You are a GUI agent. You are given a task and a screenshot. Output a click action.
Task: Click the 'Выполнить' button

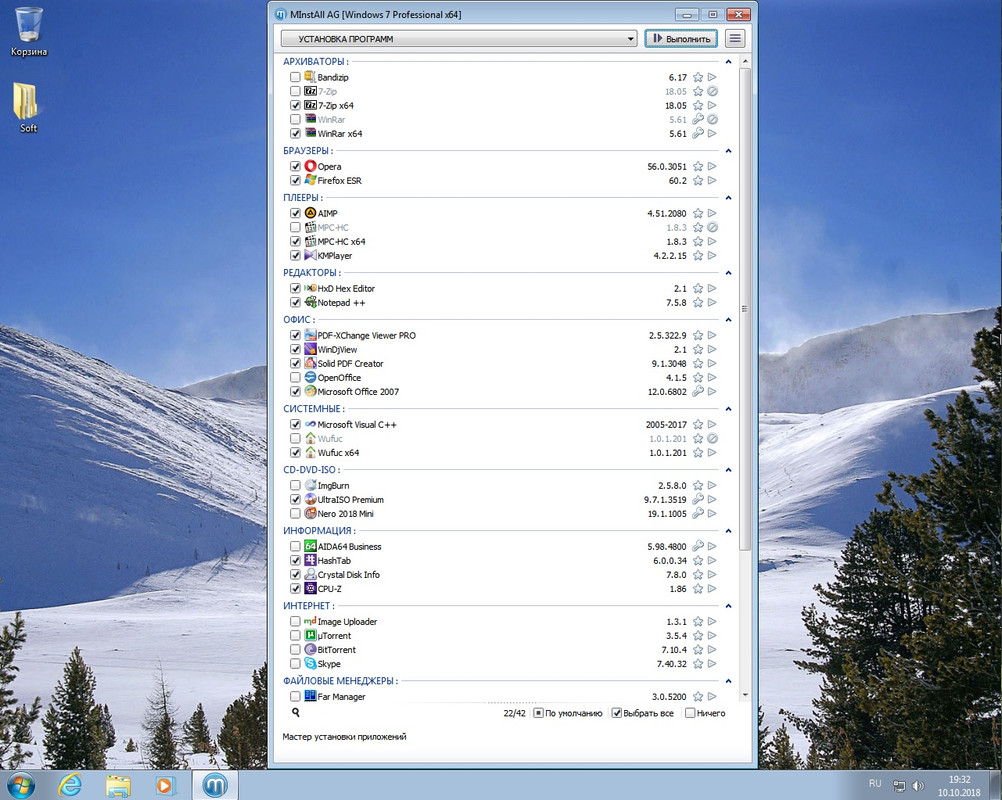coord(681,38)
